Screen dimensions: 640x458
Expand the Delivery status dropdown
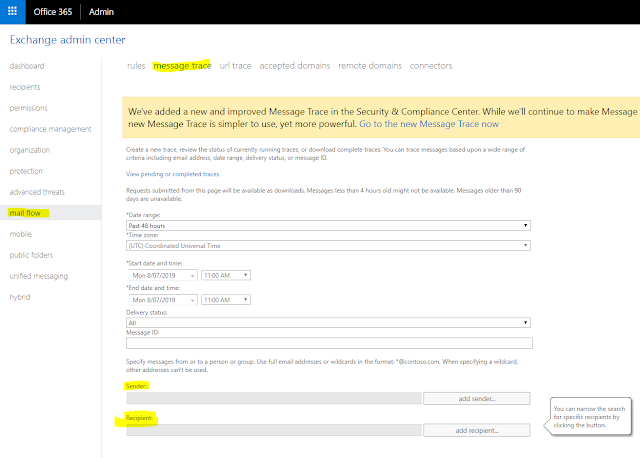point(328,322)
